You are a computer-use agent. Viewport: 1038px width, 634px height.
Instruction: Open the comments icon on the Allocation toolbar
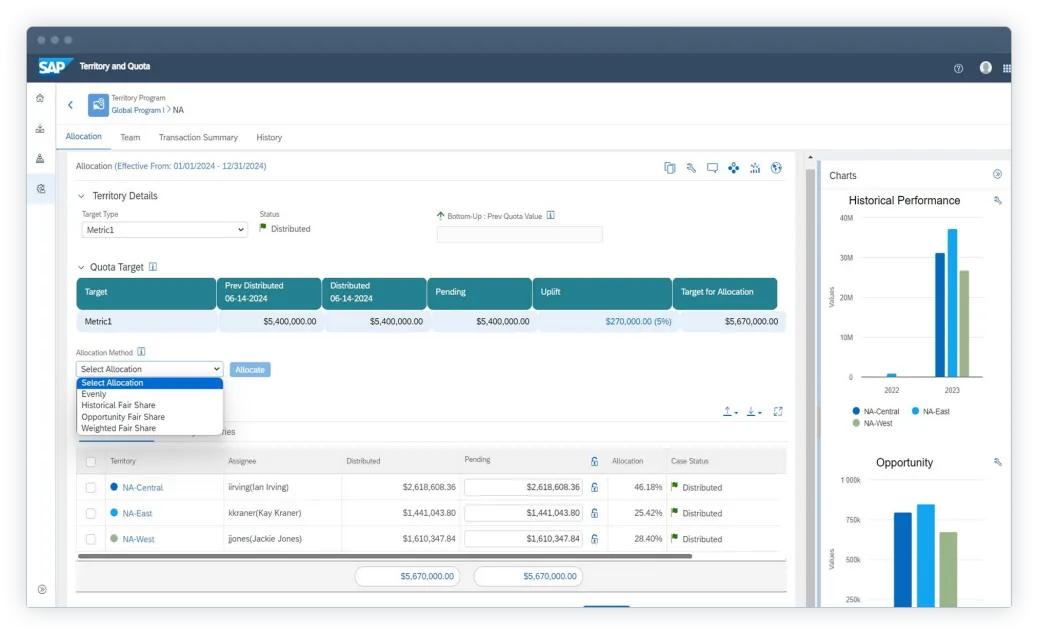[713, 168]
